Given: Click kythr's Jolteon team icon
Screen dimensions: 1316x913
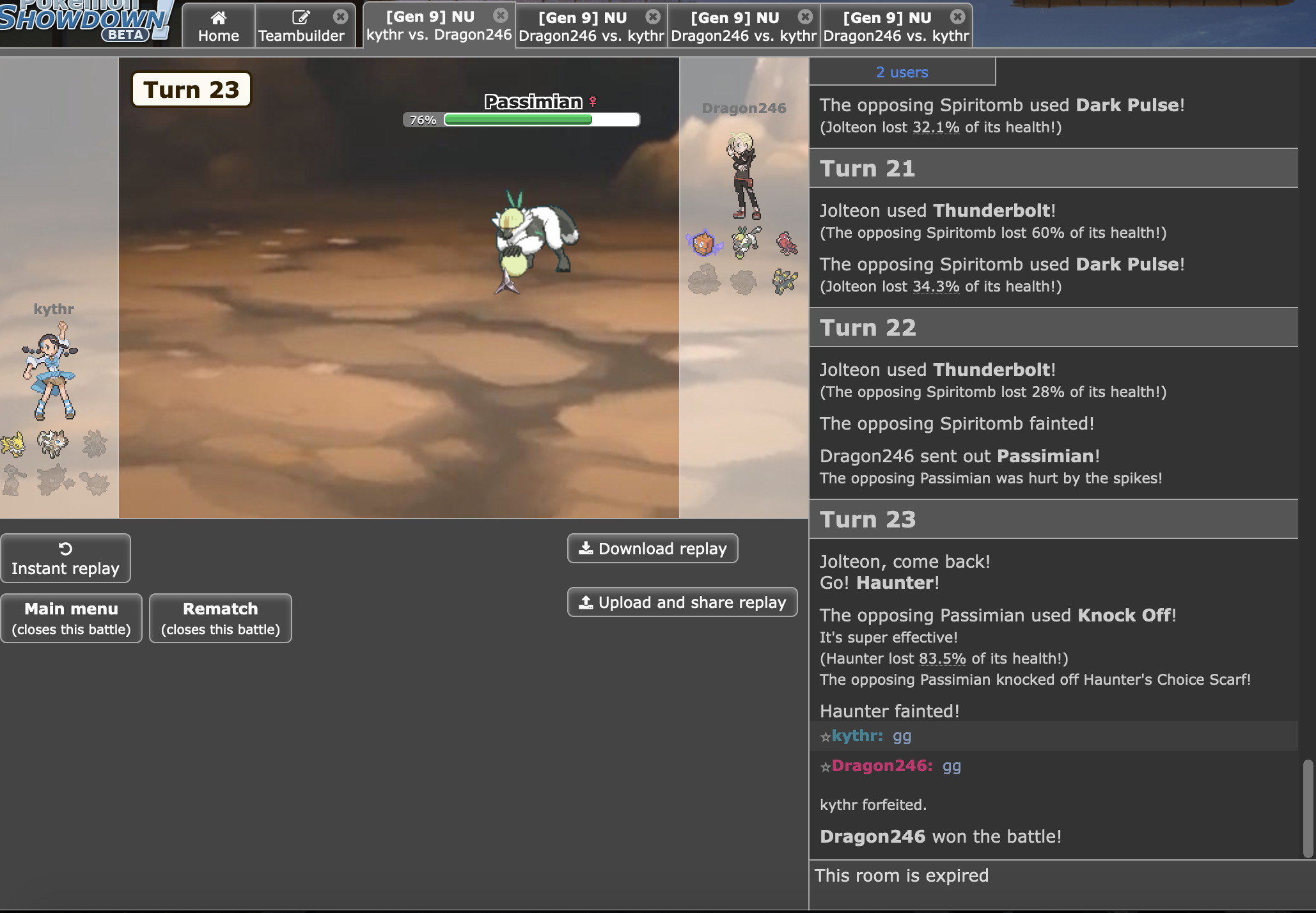Looking at the screenshot, I should (13, 444).
